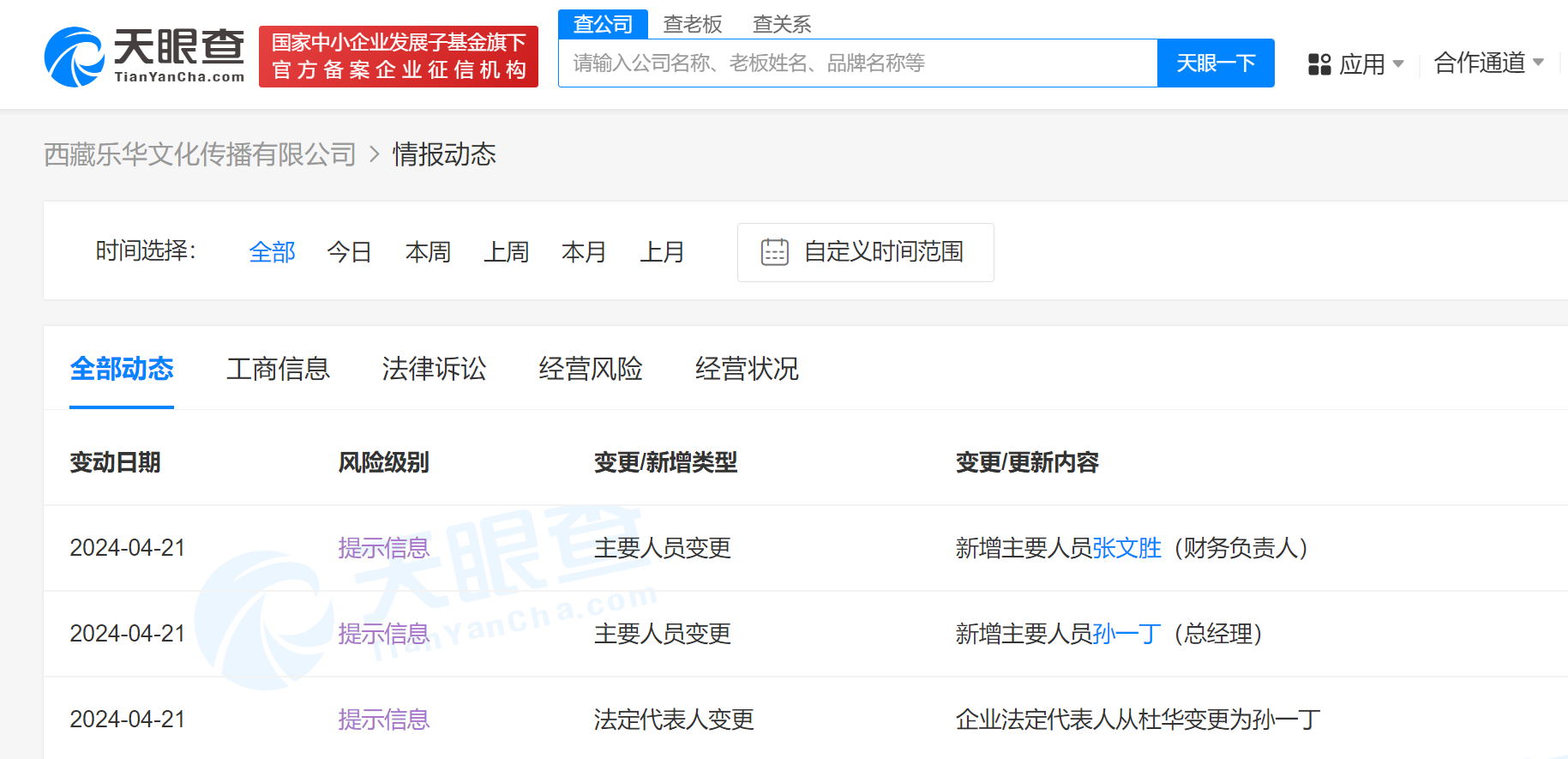
Task: Select the 今日 time filter
Action: (349, 252)
